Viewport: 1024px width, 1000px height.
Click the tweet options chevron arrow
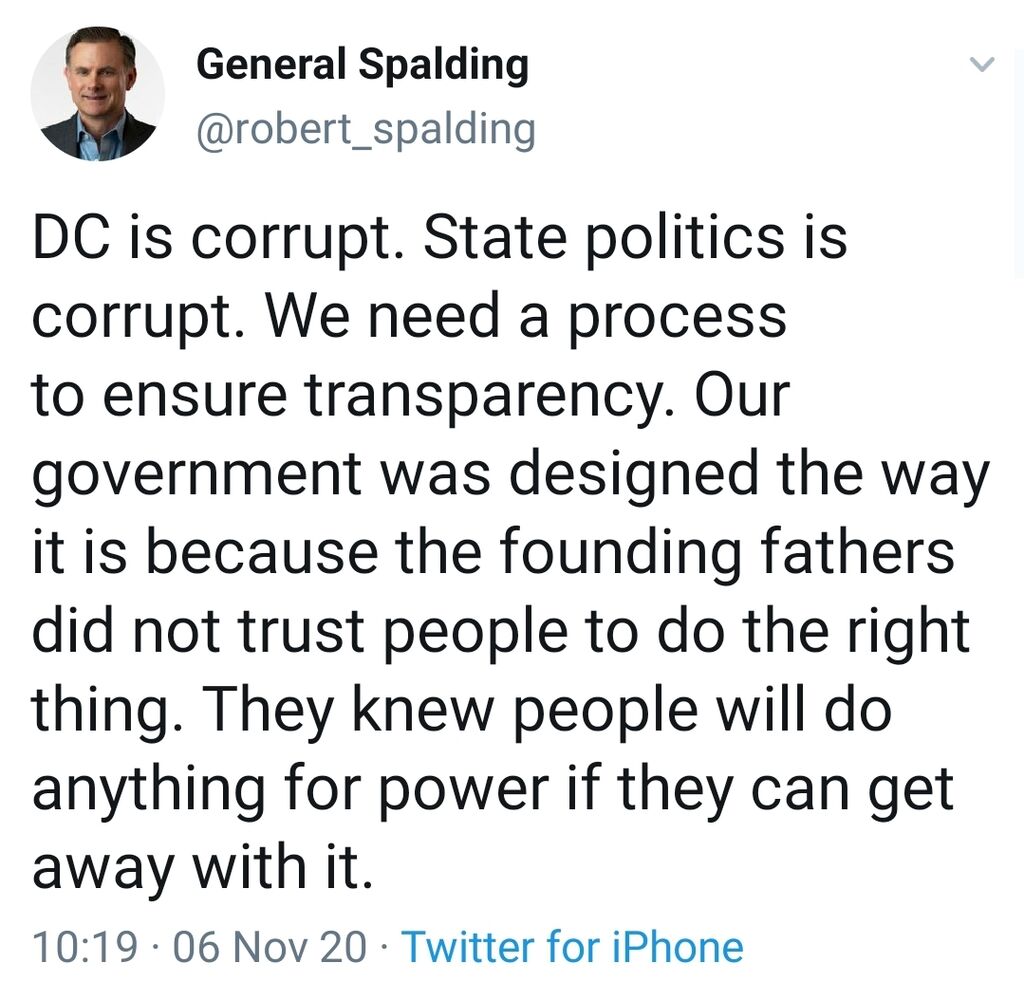point(982,64)
